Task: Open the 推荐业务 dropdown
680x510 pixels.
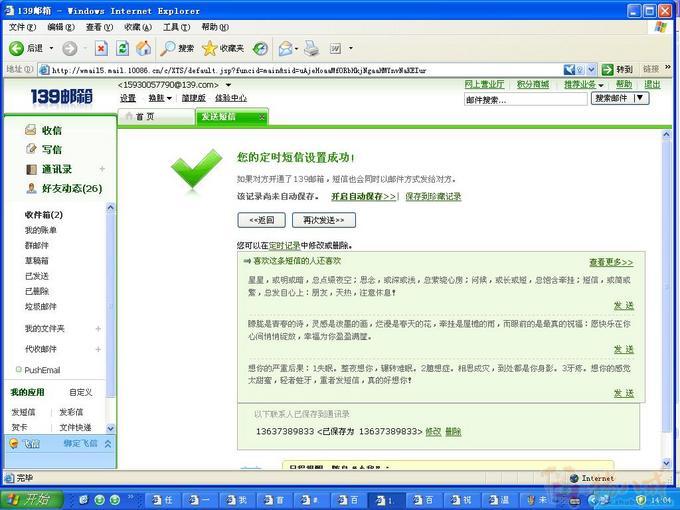Action: coord(584,85)
